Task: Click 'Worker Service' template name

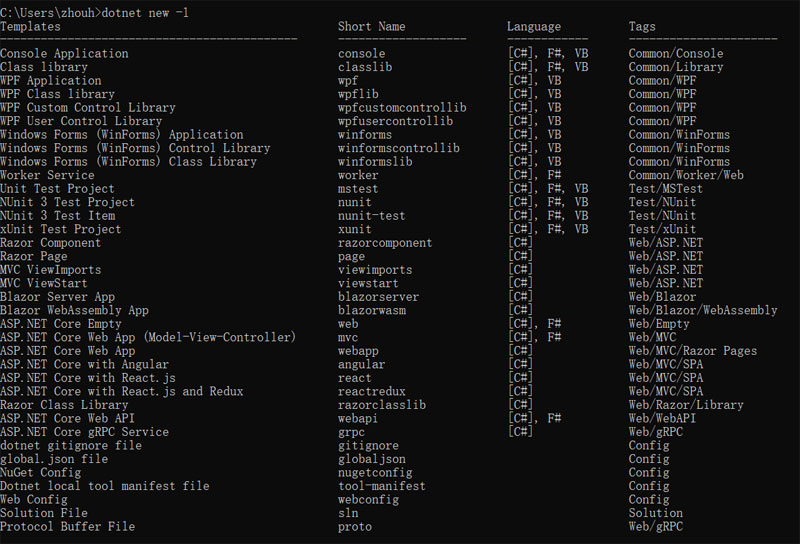Action: tap(47, 175)
